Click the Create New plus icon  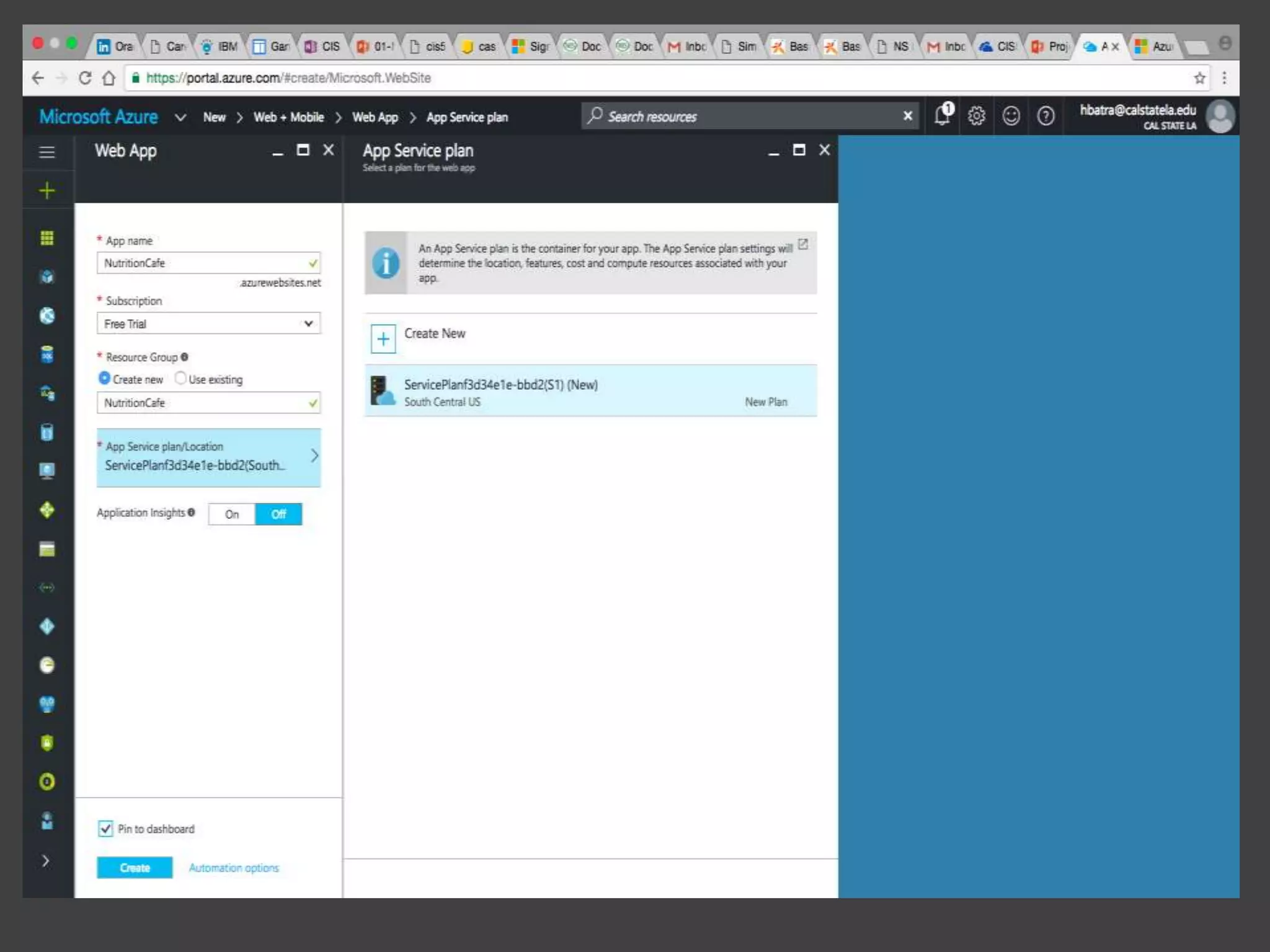pyautogui.click(x=383, y=339)
